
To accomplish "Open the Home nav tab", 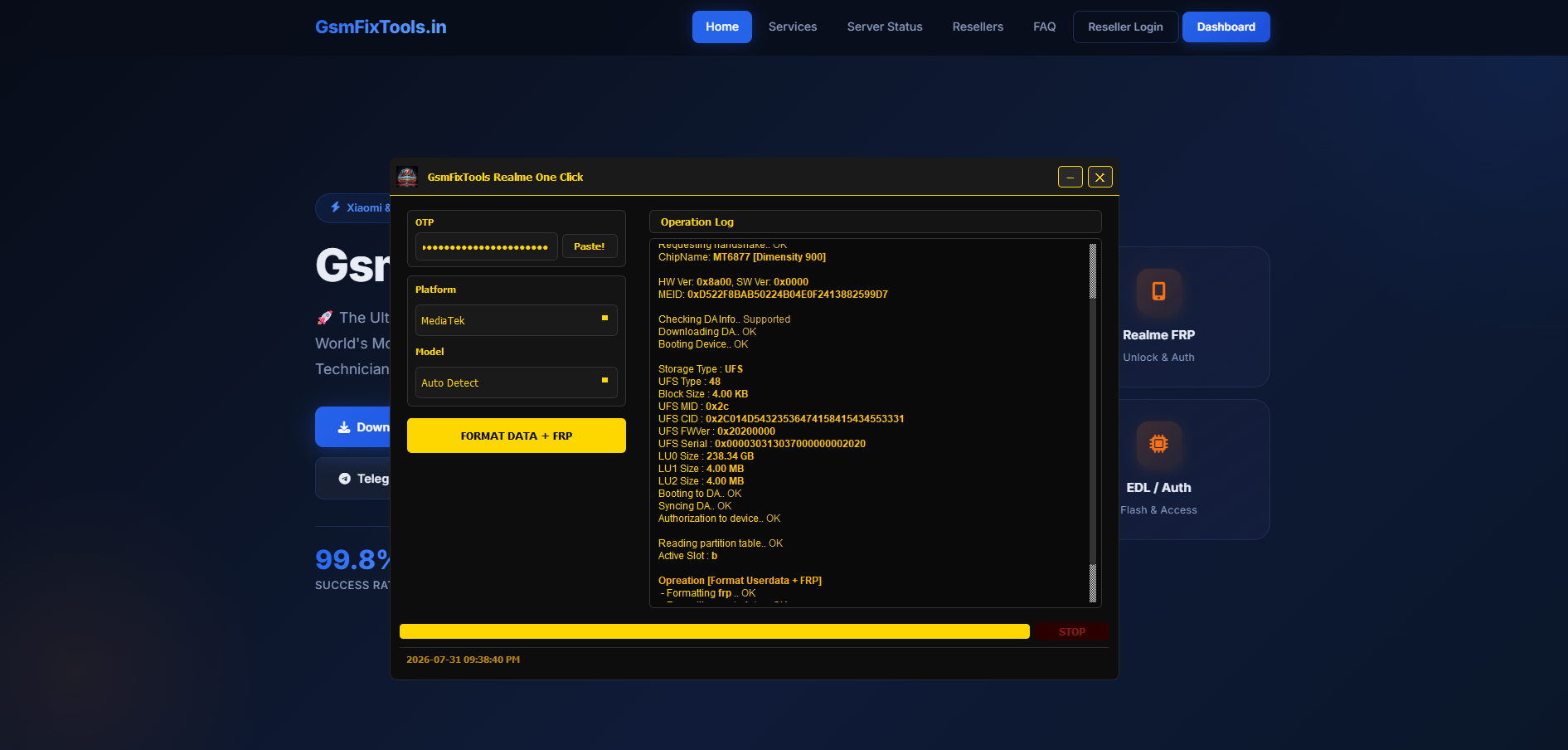I will click(722, 27).
